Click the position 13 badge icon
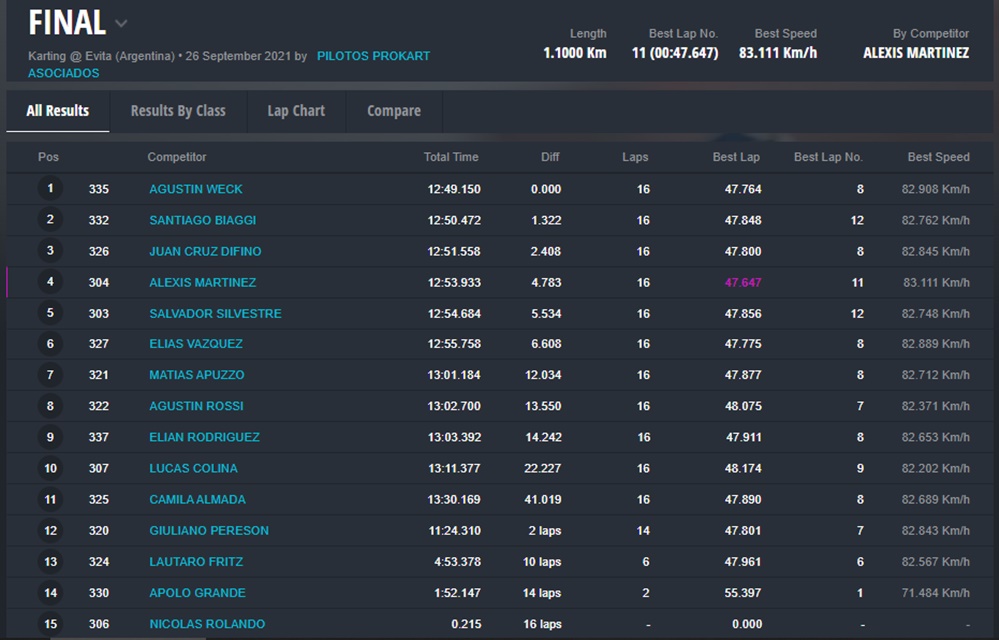Viewport: 999px width, 640px height. coord(50,561)
